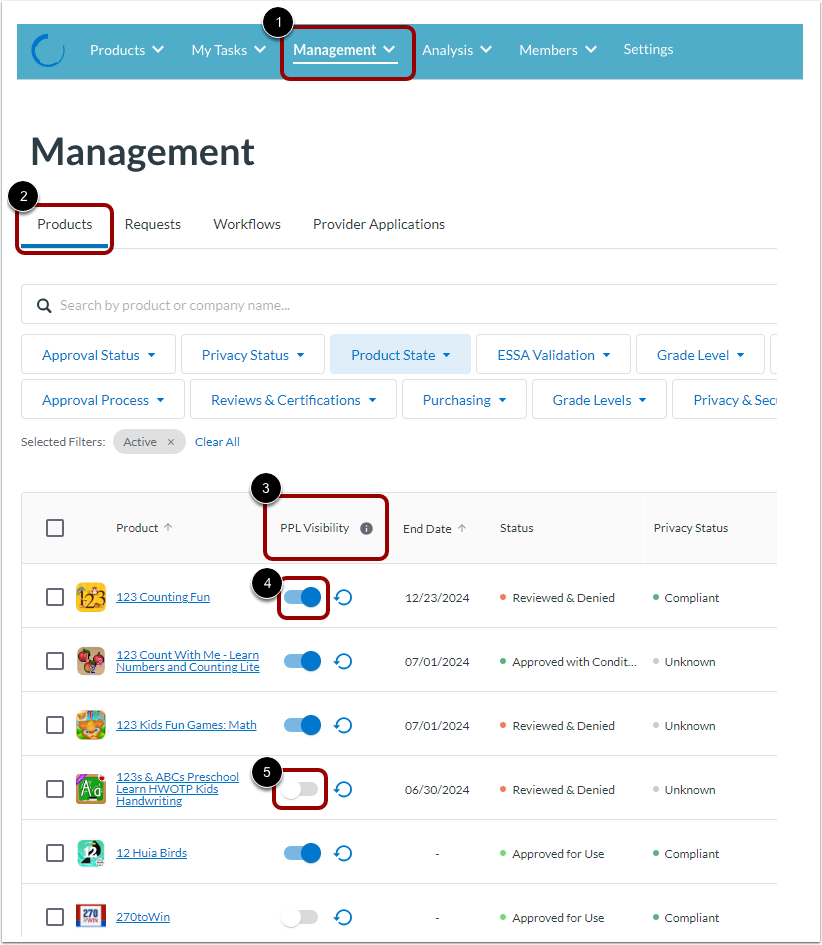This screenshot has width=822, height=945.
Task: Select the 12 Huia Birds checkbox
Action: pos(55,853)
